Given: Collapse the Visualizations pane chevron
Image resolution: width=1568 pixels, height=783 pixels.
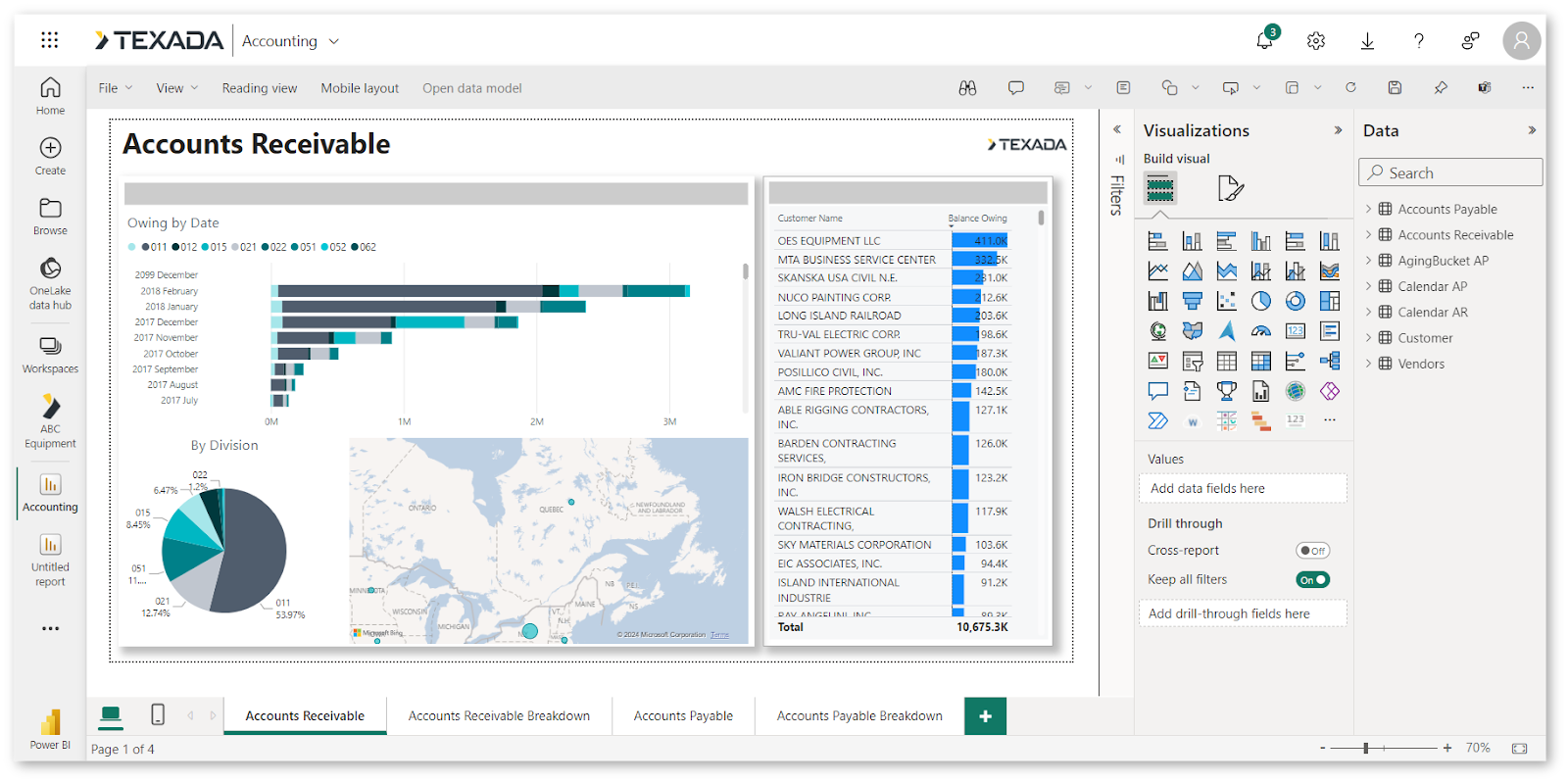Looking at the screenshot, I should (x=1339, y=130).
